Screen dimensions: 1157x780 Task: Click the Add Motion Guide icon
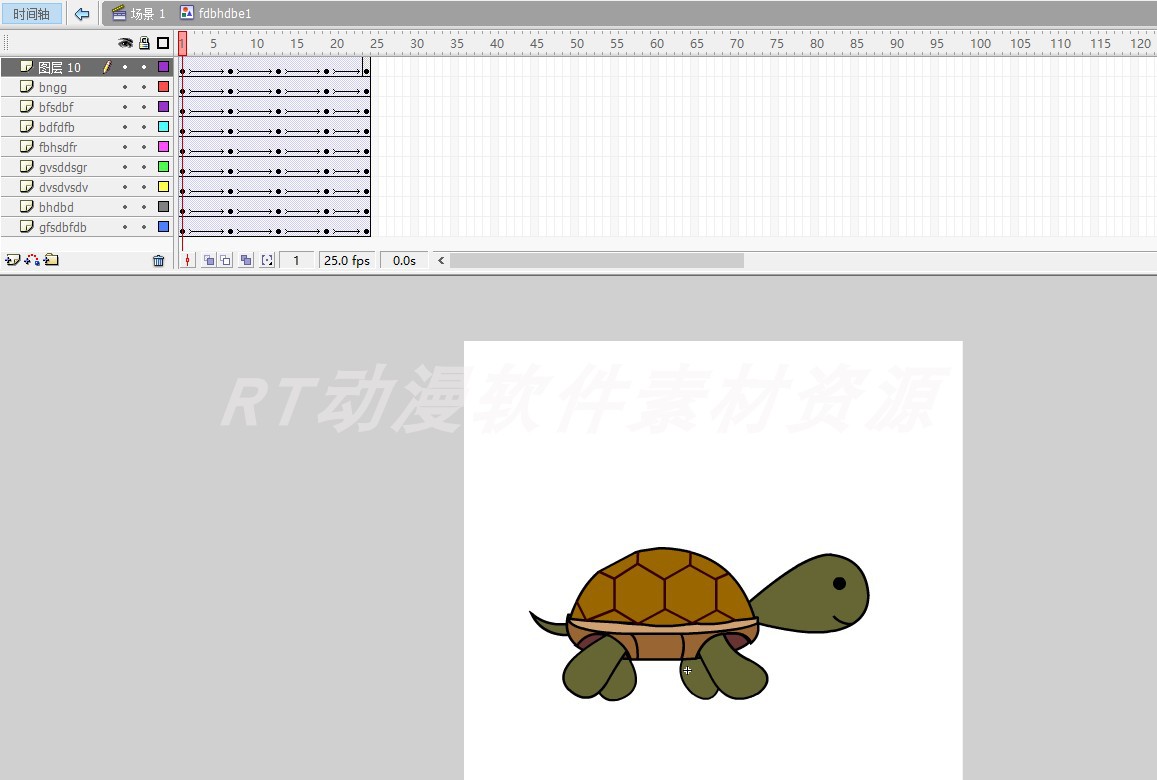31,259
